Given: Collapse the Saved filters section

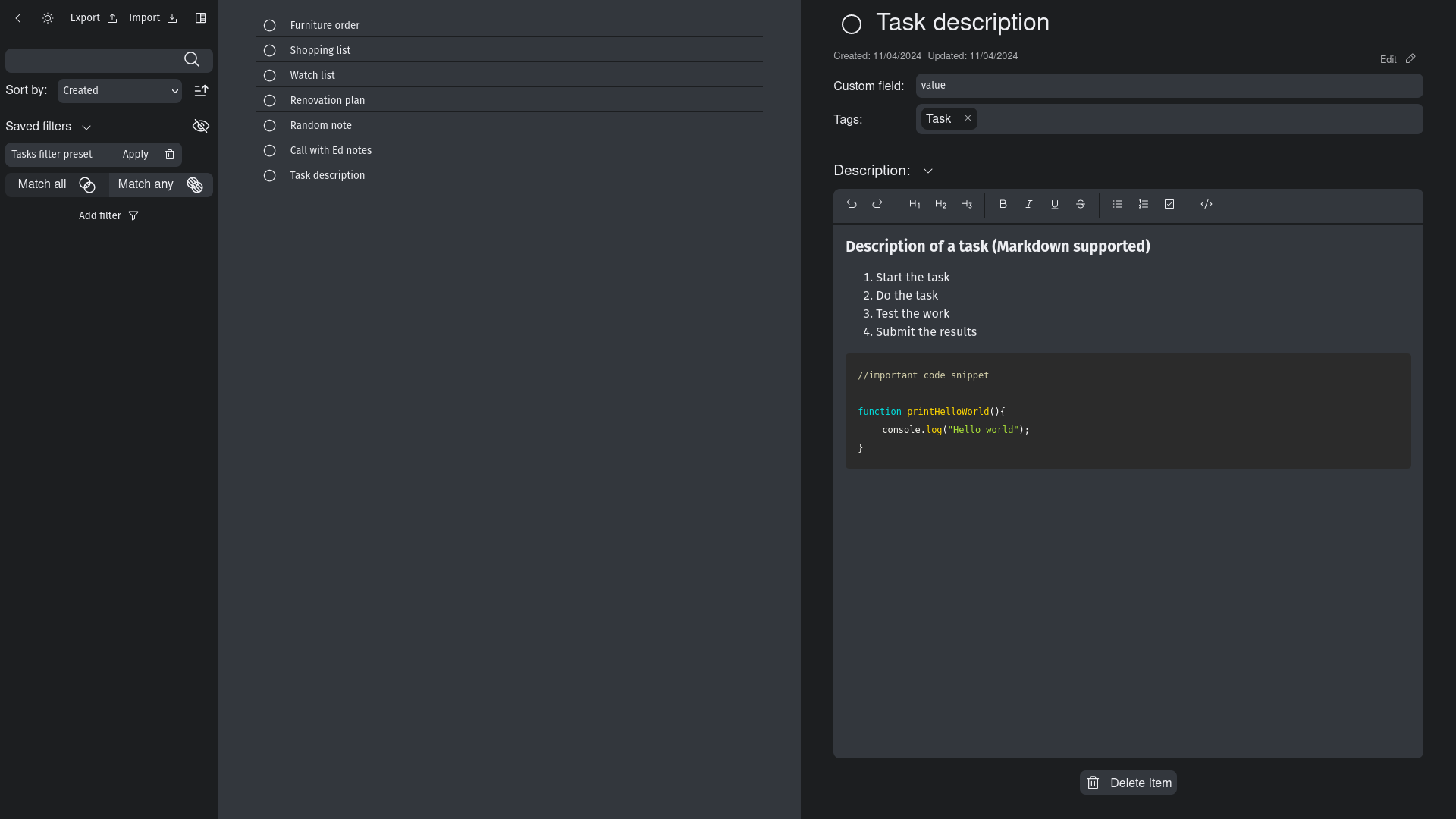Looking at the screenshot, I should [86, 127].
